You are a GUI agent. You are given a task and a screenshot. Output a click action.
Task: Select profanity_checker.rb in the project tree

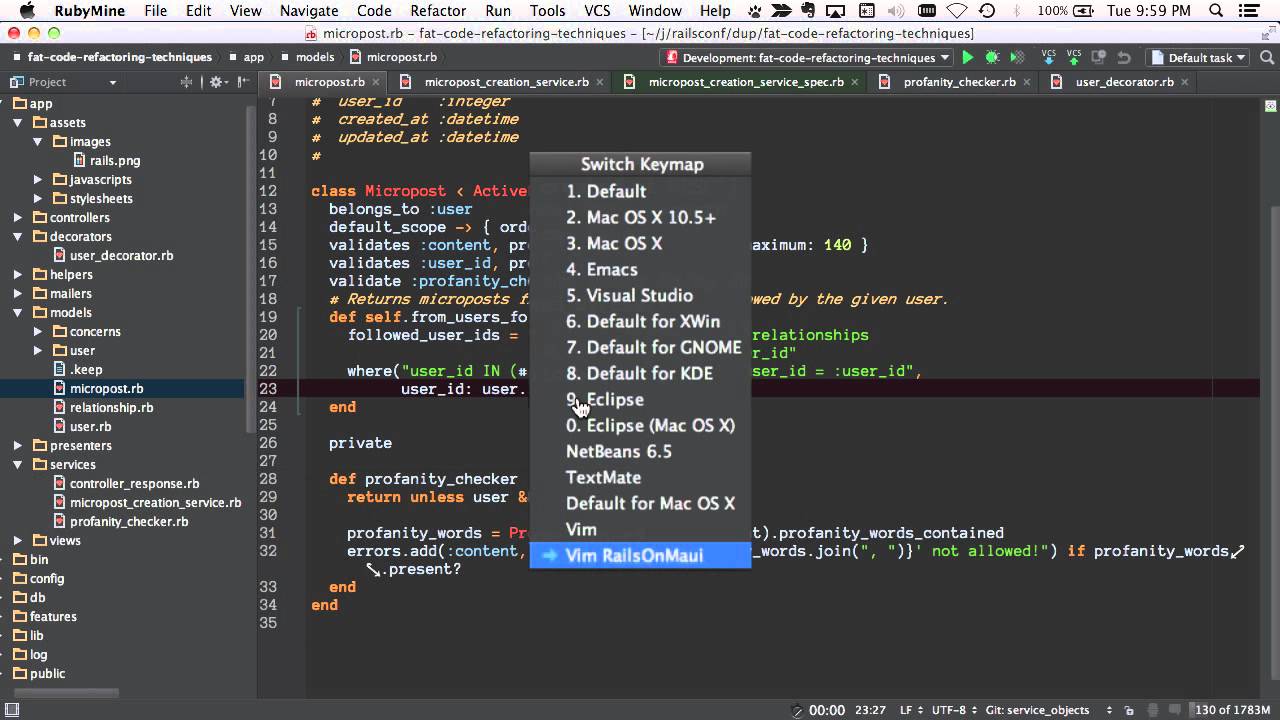(129, 521)
